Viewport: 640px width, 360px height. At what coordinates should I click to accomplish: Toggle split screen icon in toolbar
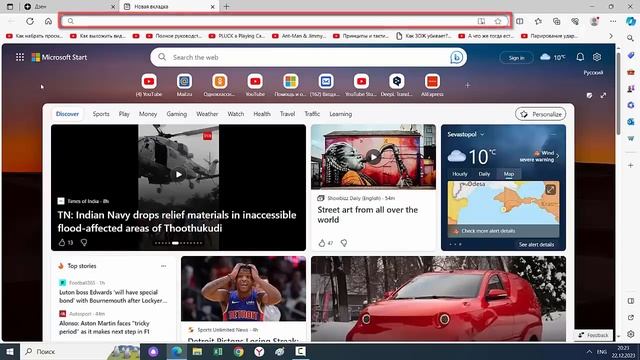tap(520, 21)
